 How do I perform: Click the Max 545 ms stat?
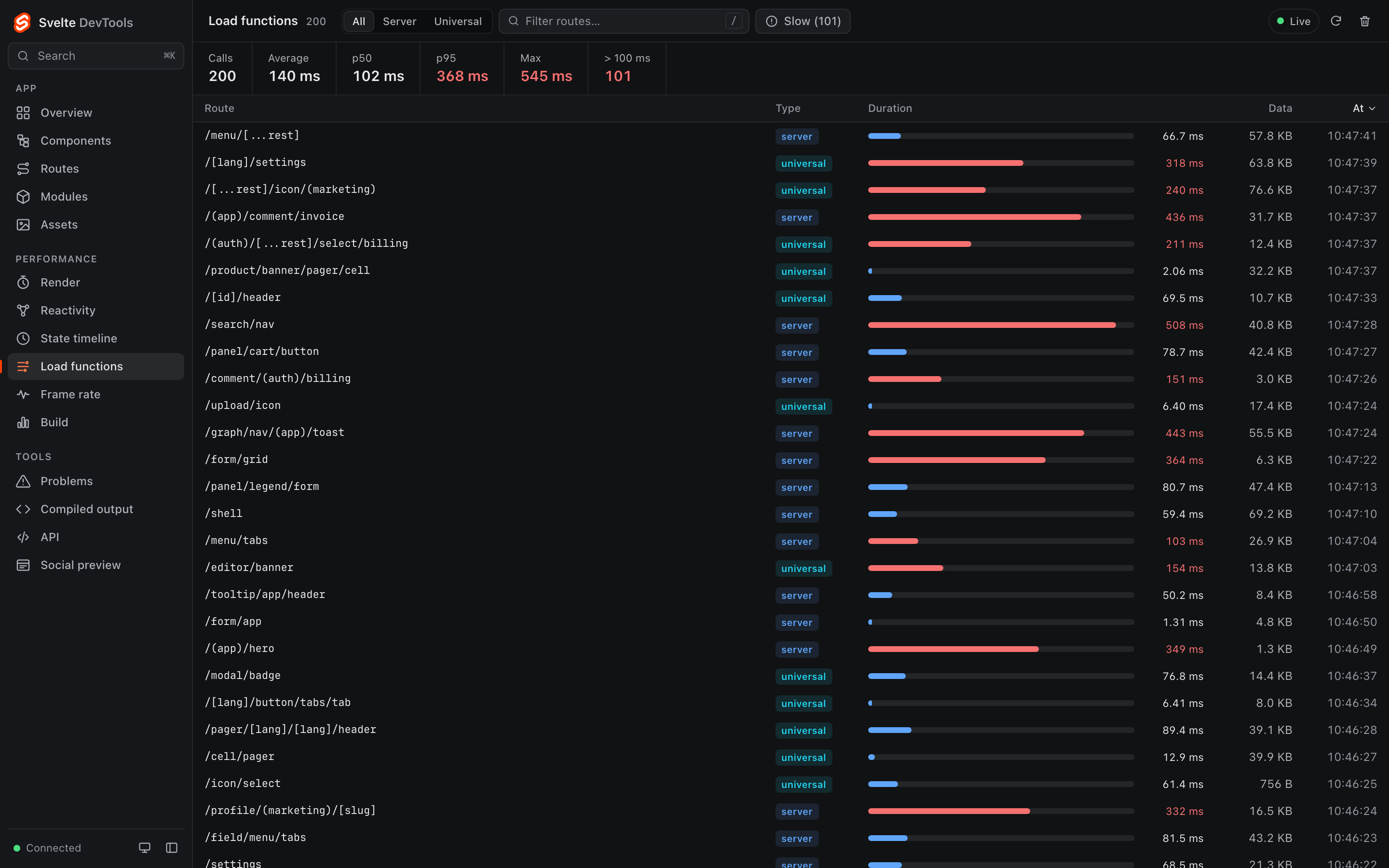(x=546, y=68)
